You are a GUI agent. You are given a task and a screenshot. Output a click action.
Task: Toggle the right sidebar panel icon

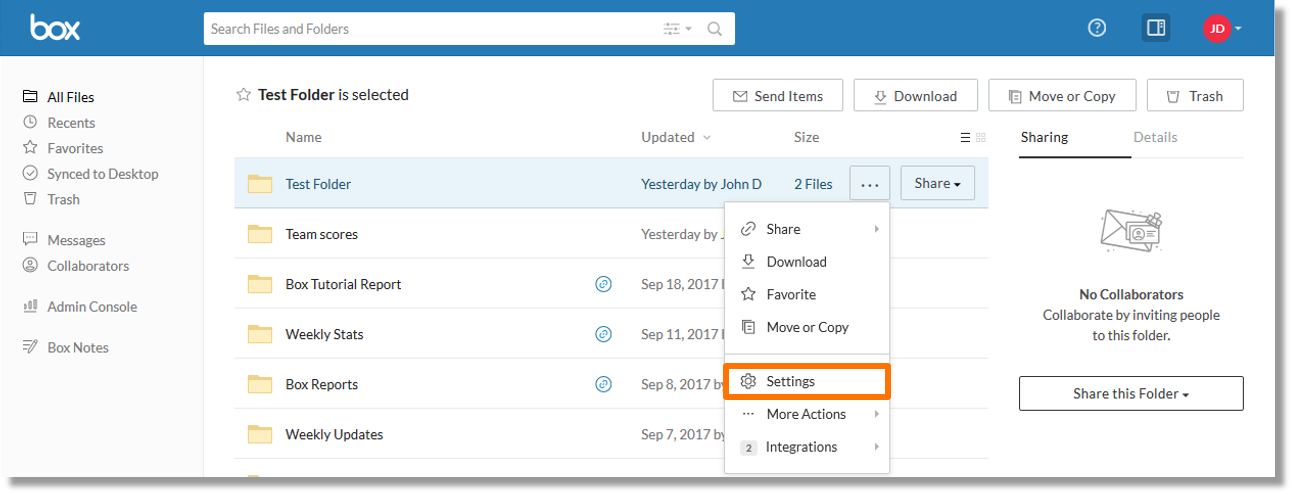[x=1156, y=28]
